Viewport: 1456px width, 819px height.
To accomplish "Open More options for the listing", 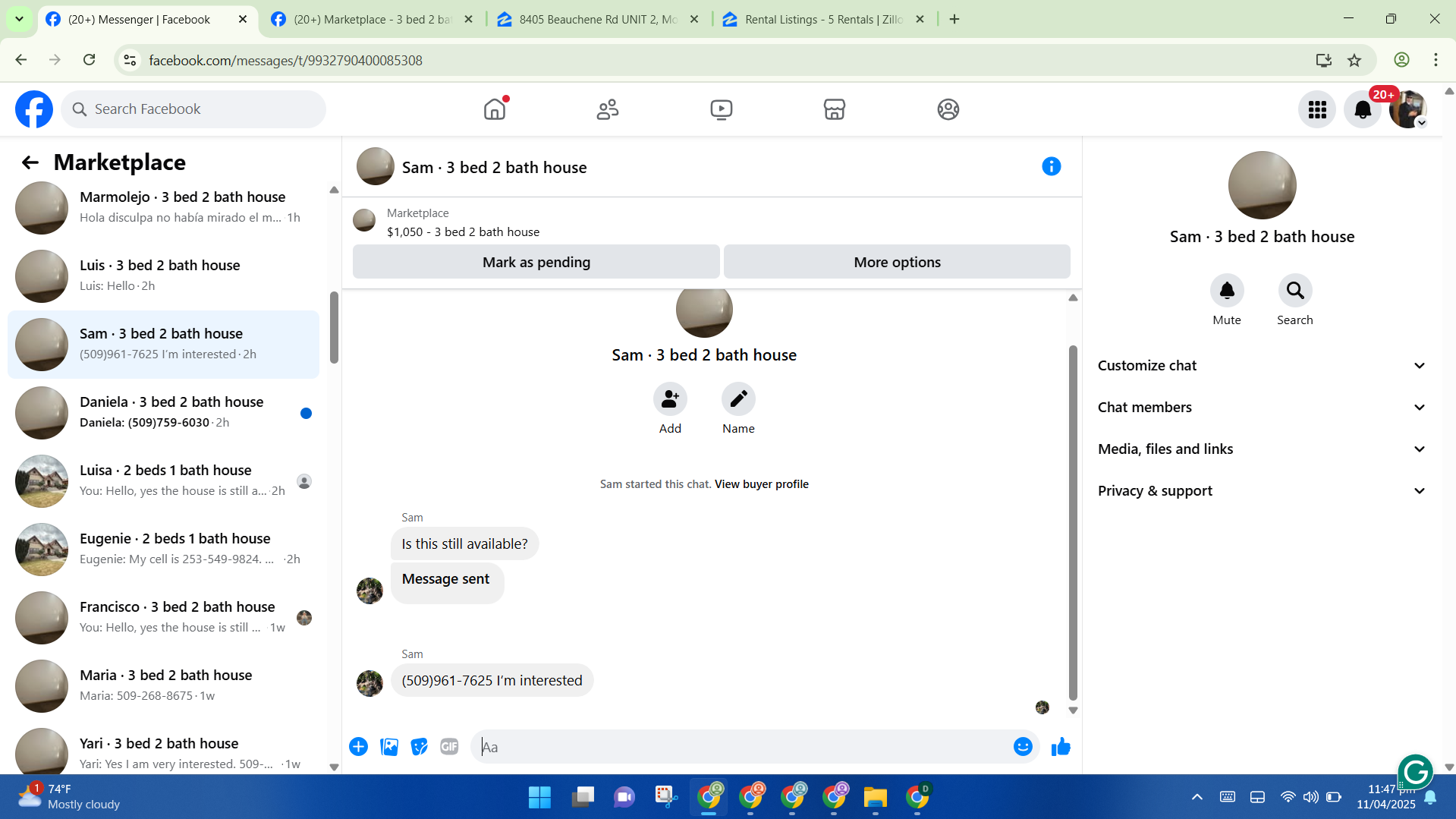I will point(897,262).
